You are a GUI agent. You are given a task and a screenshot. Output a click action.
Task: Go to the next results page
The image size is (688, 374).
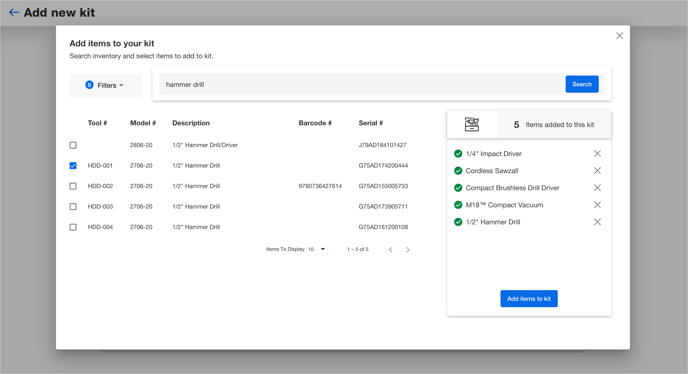click(x=408, y=250)
